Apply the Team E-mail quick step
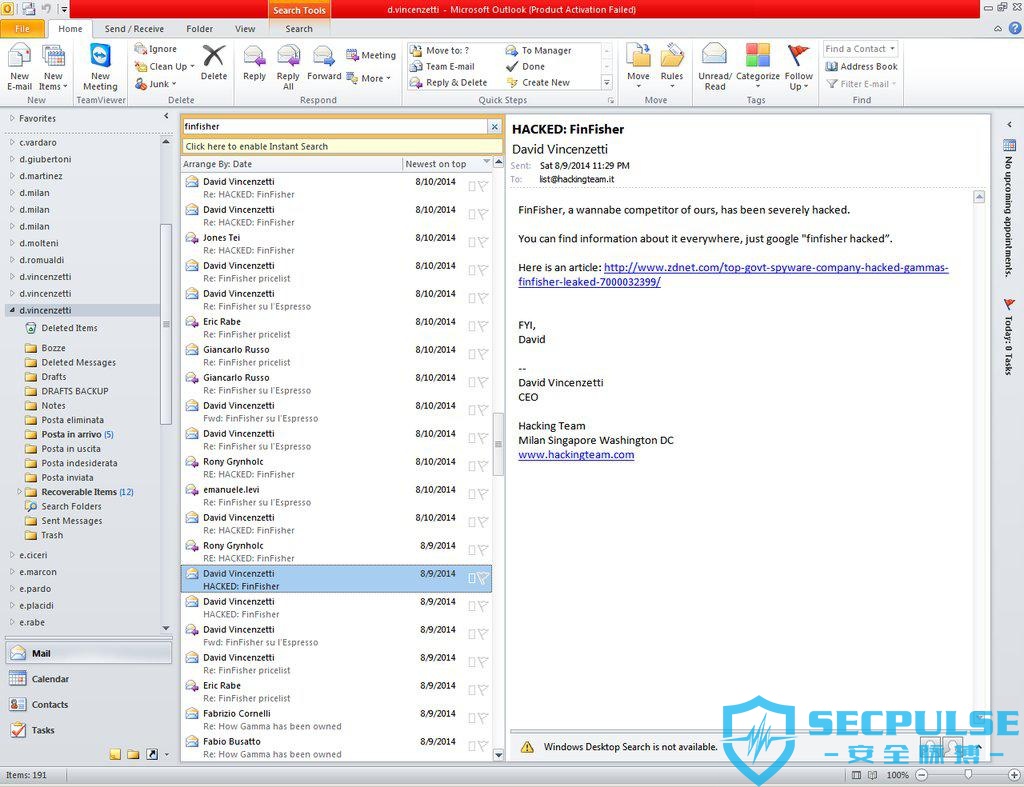Viewport: 1024px width, 787px height. pyautogui.click(x=442, y=66)
